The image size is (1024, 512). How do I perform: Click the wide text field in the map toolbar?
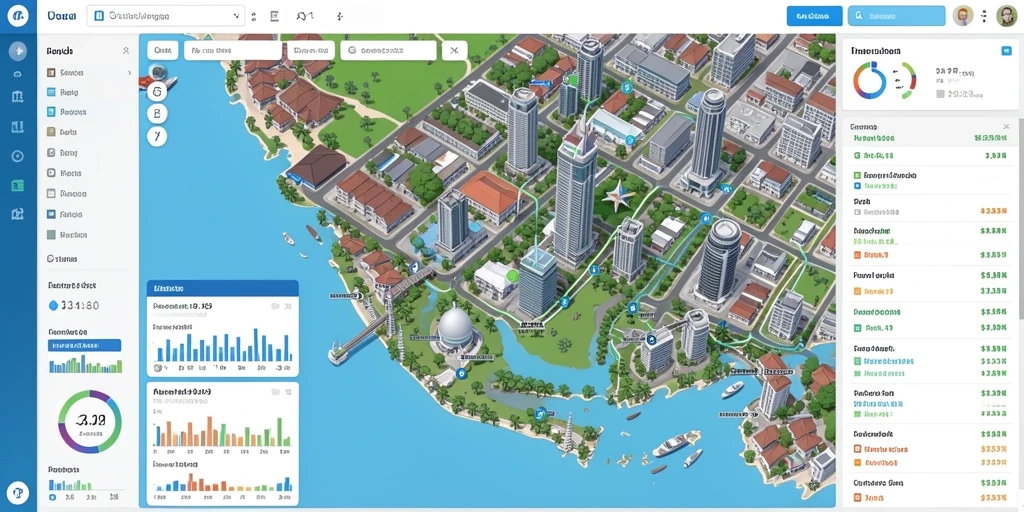233,50
